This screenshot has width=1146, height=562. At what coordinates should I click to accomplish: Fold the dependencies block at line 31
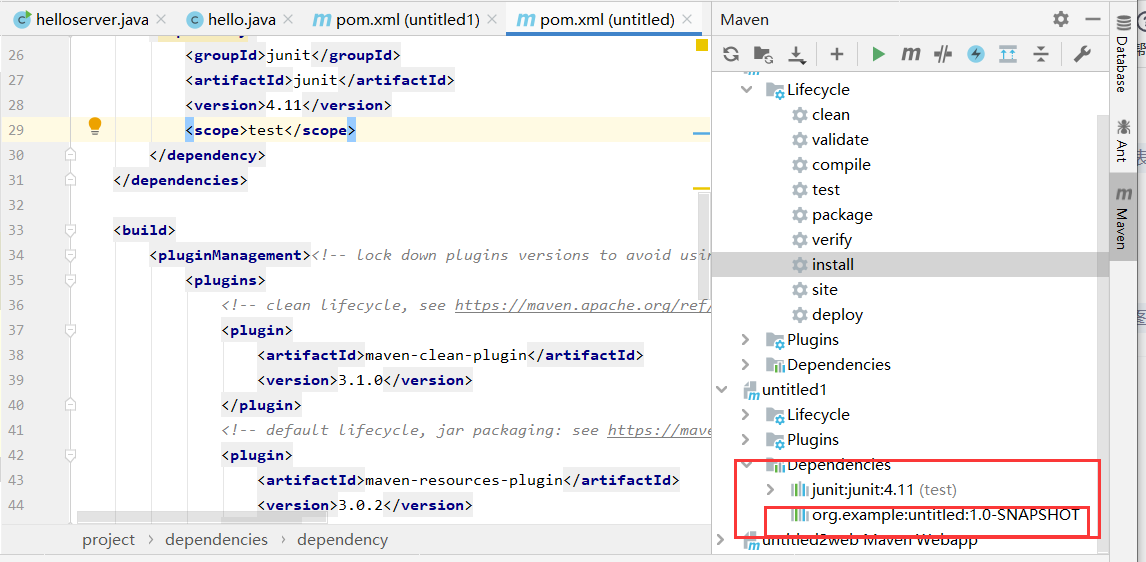(70, 180)
